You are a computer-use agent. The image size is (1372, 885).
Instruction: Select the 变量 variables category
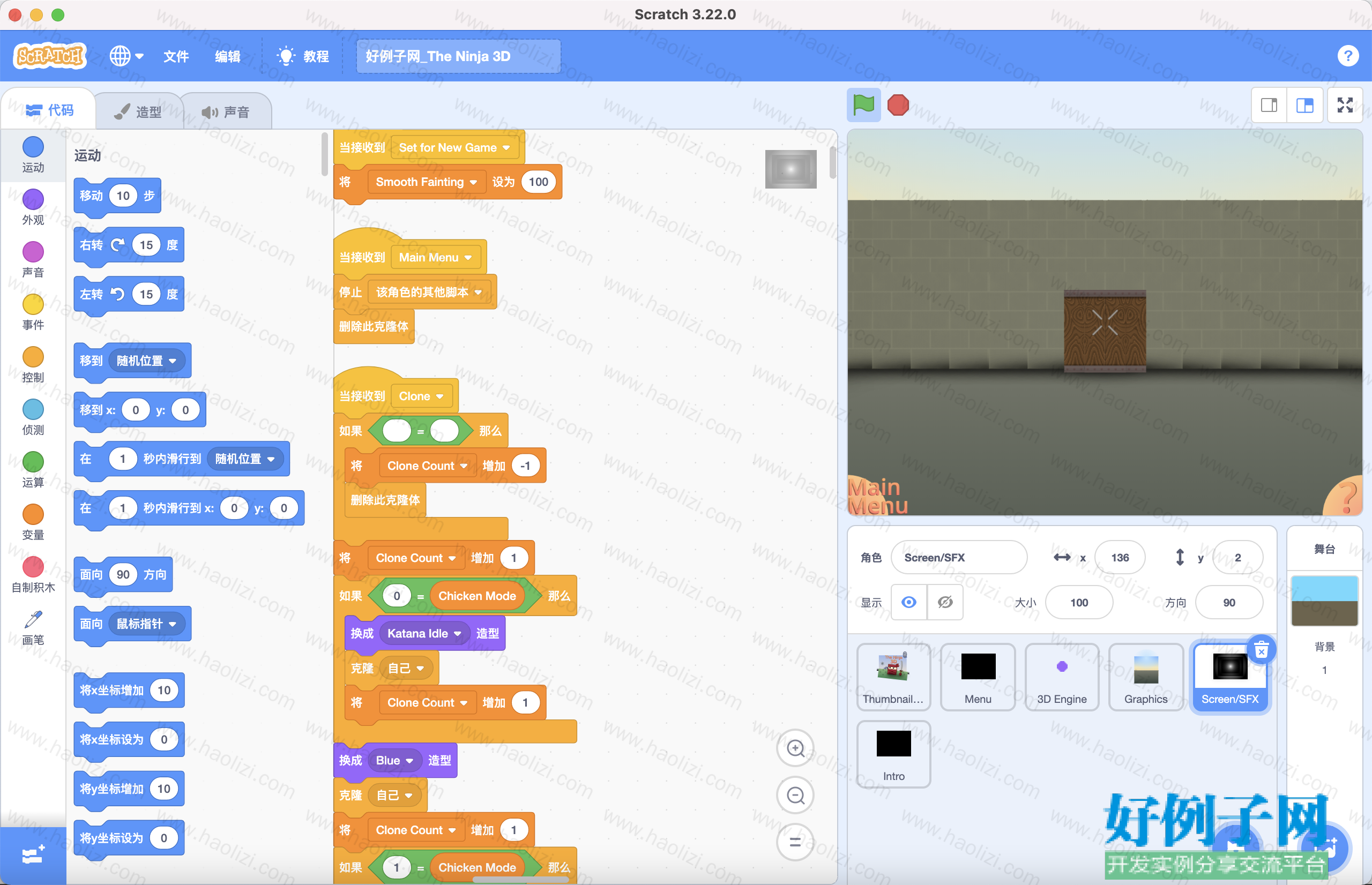coord(33,522)
